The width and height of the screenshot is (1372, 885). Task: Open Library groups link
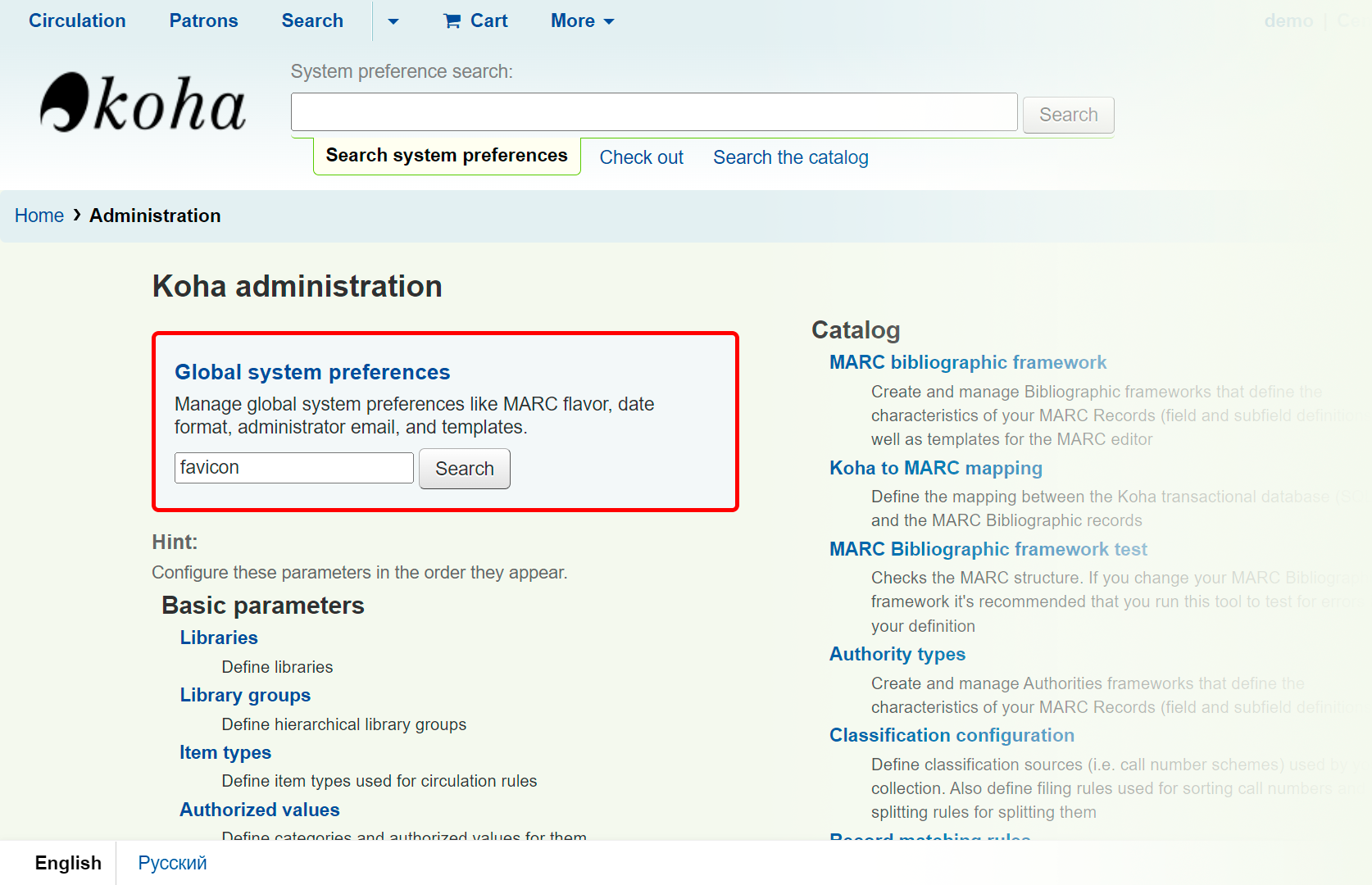click(x=245, y=695)
